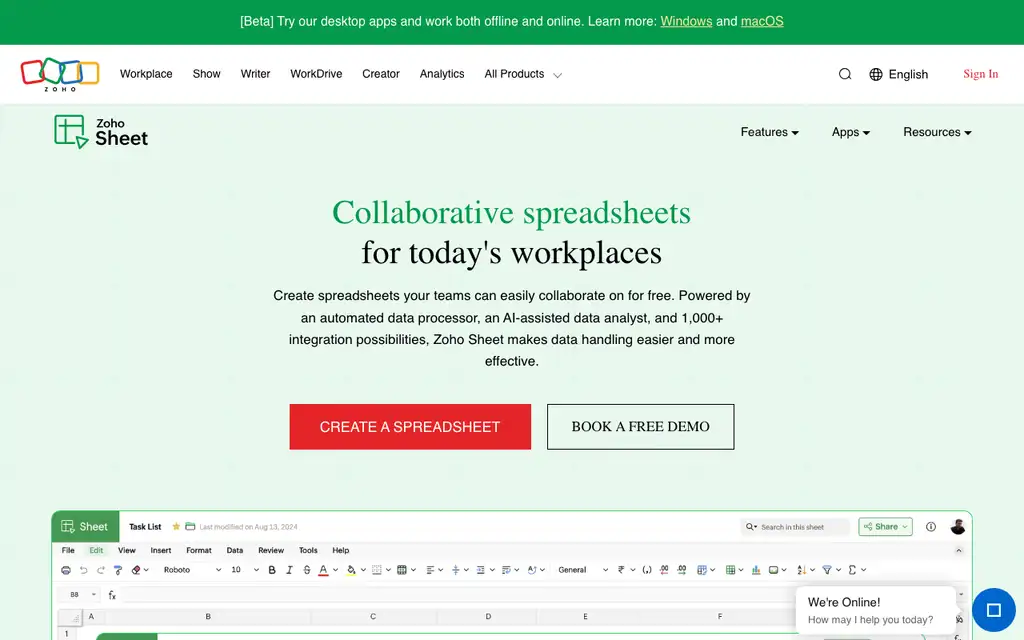This screenshot has height=640, width=1024.
Task: Go to Workplace in top navigation
Action: click(x=146, y=74)
